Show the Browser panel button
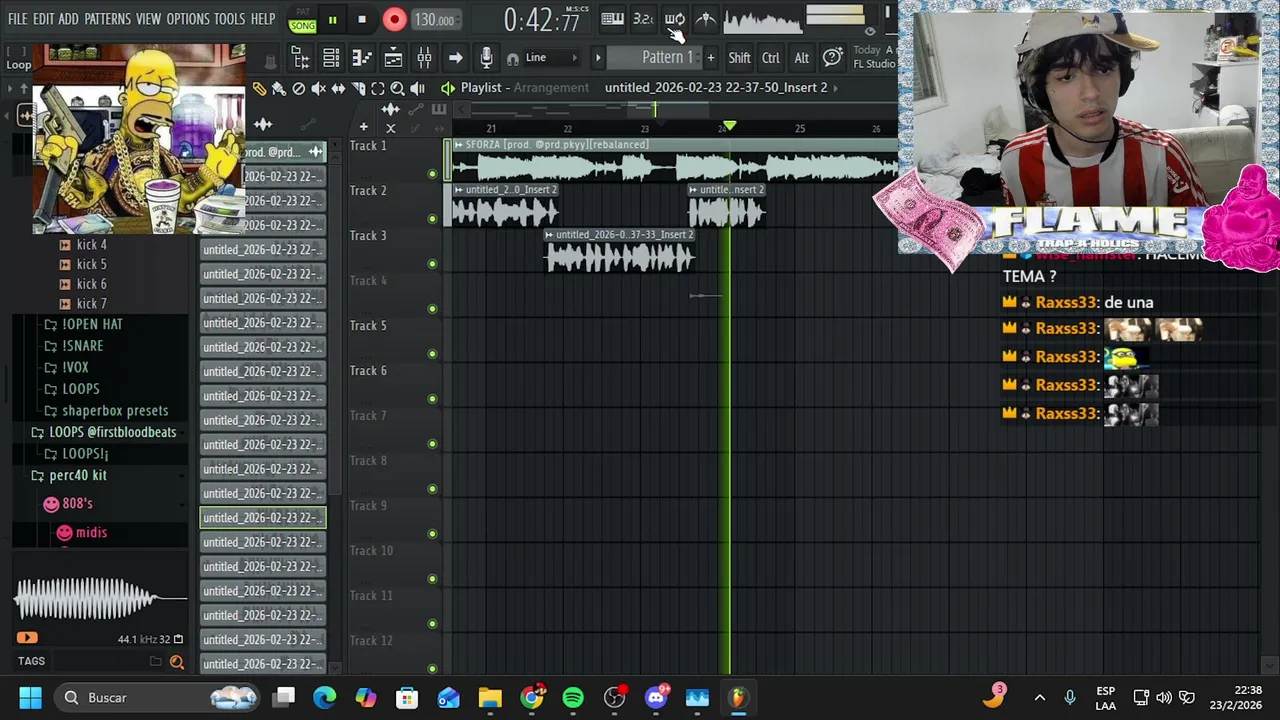Image resolution: width=1280 pixels, height=720 pixels. (300, 58)
